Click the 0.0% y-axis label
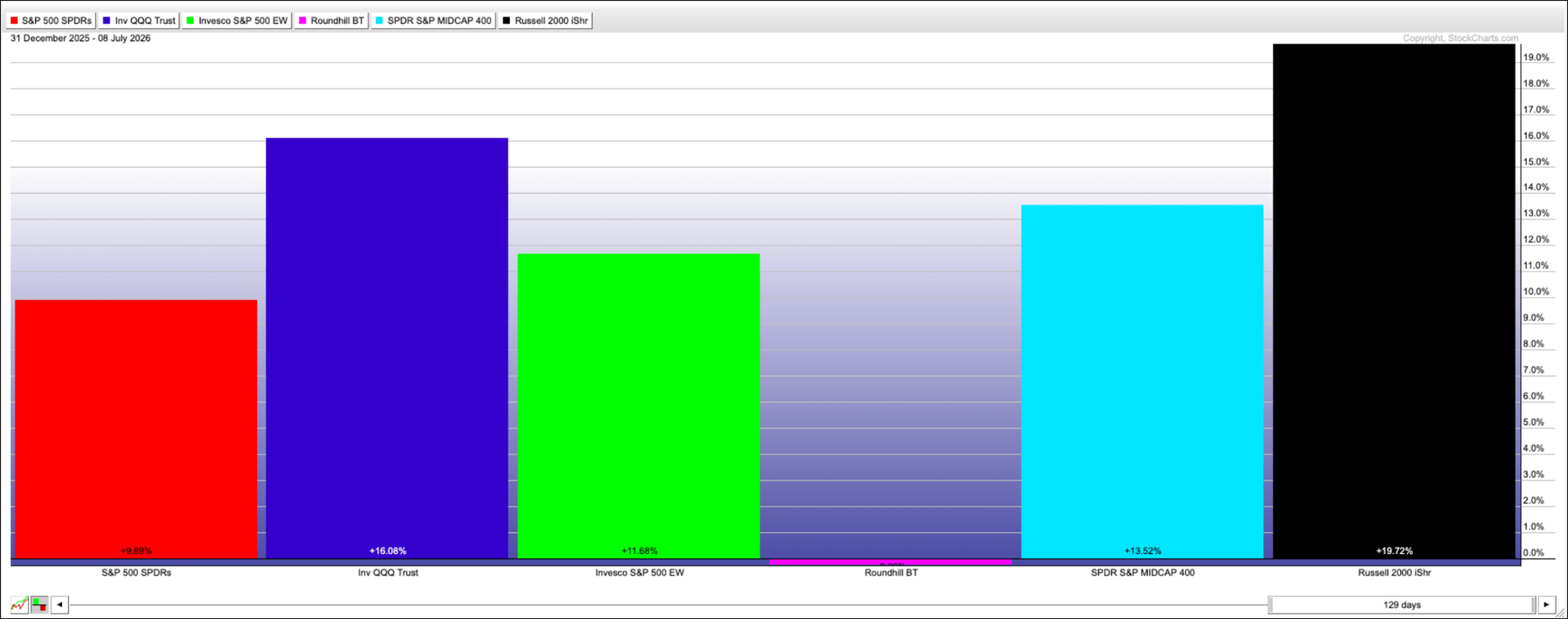 [1534, 552]
